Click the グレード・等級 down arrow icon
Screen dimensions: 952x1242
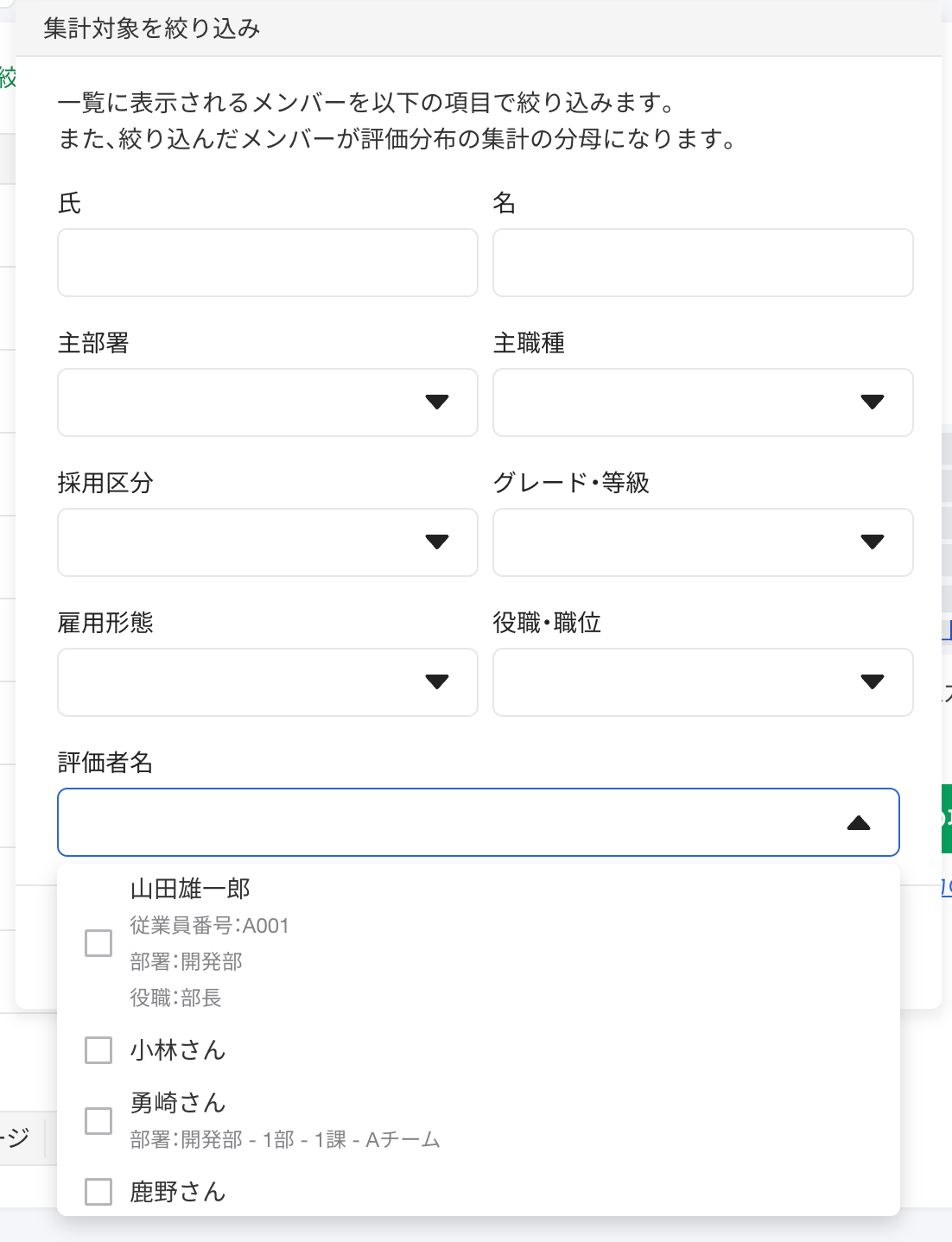click(873, 542)
